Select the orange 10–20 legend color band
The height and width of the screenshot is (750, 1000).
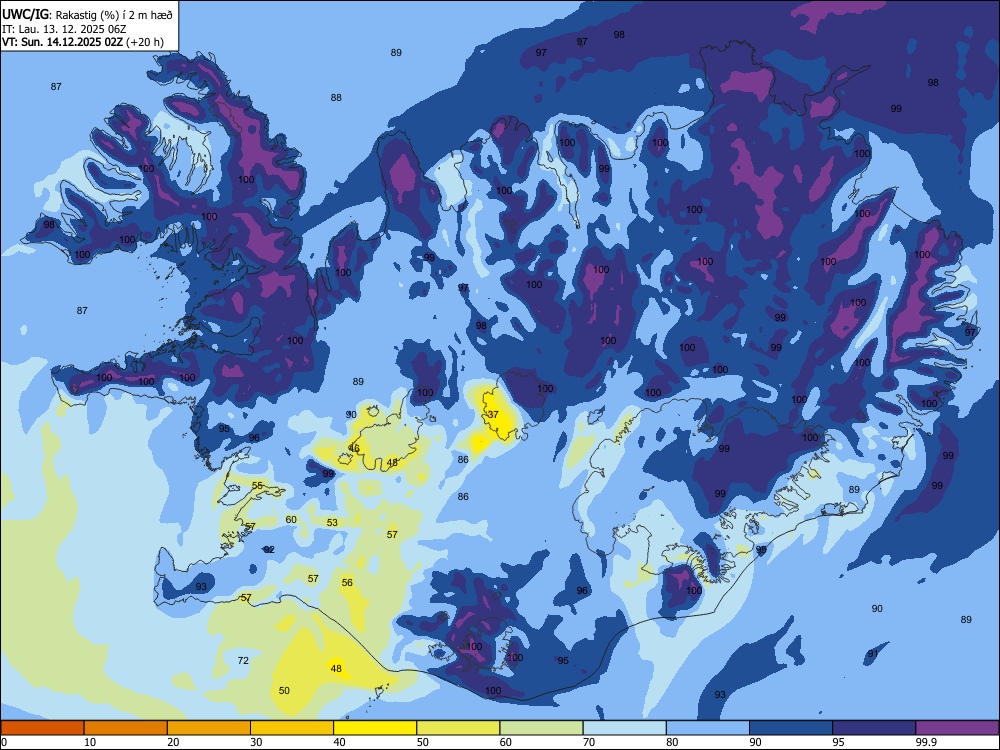[x=126, y=728]
